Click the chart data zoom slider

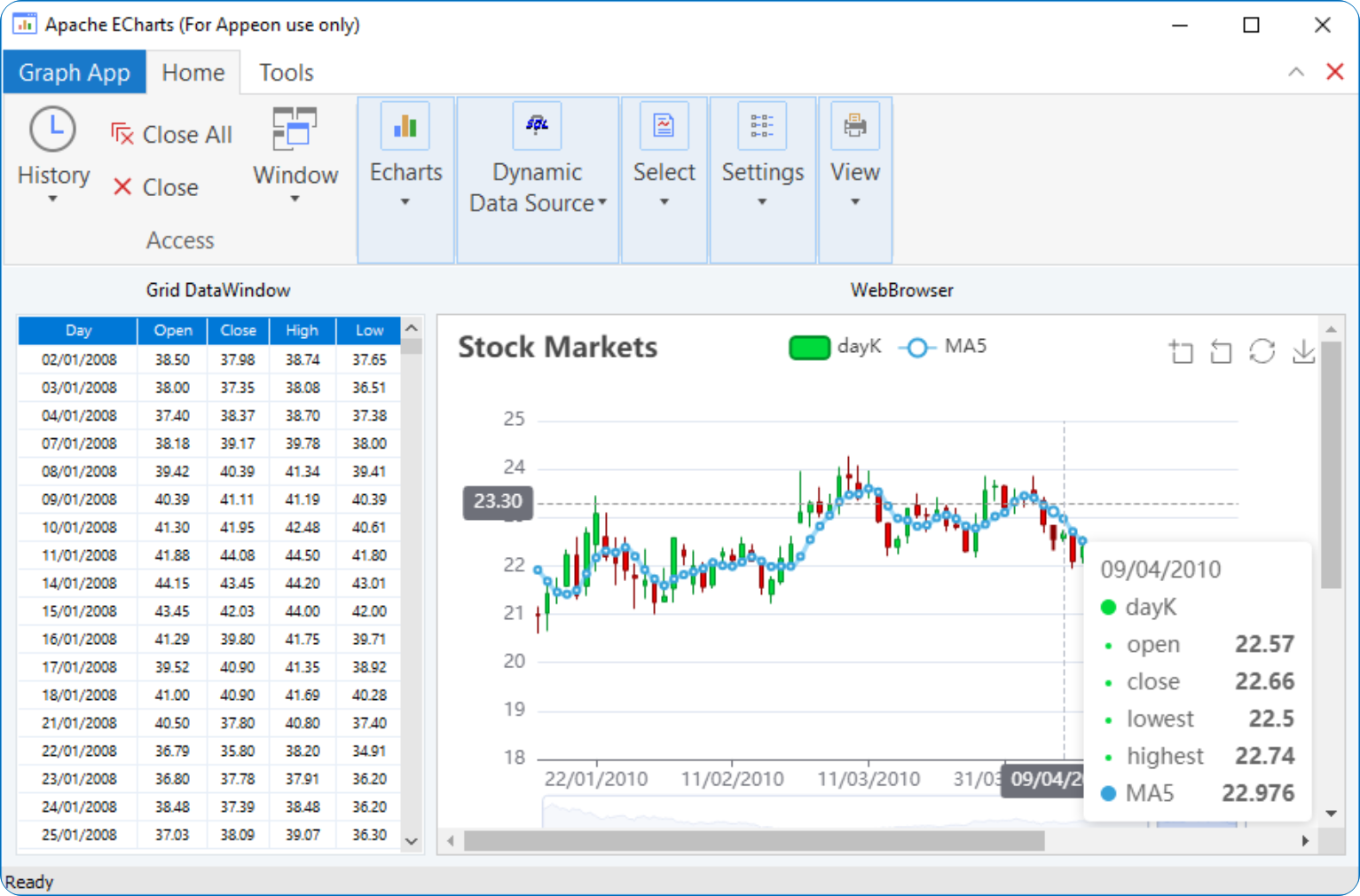(x=891, y=813)
